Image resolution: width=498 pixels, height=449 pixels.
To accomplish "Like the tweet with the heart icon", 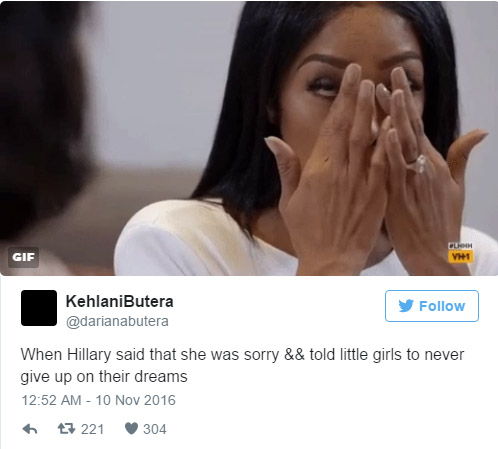I will tap(131, 429).
